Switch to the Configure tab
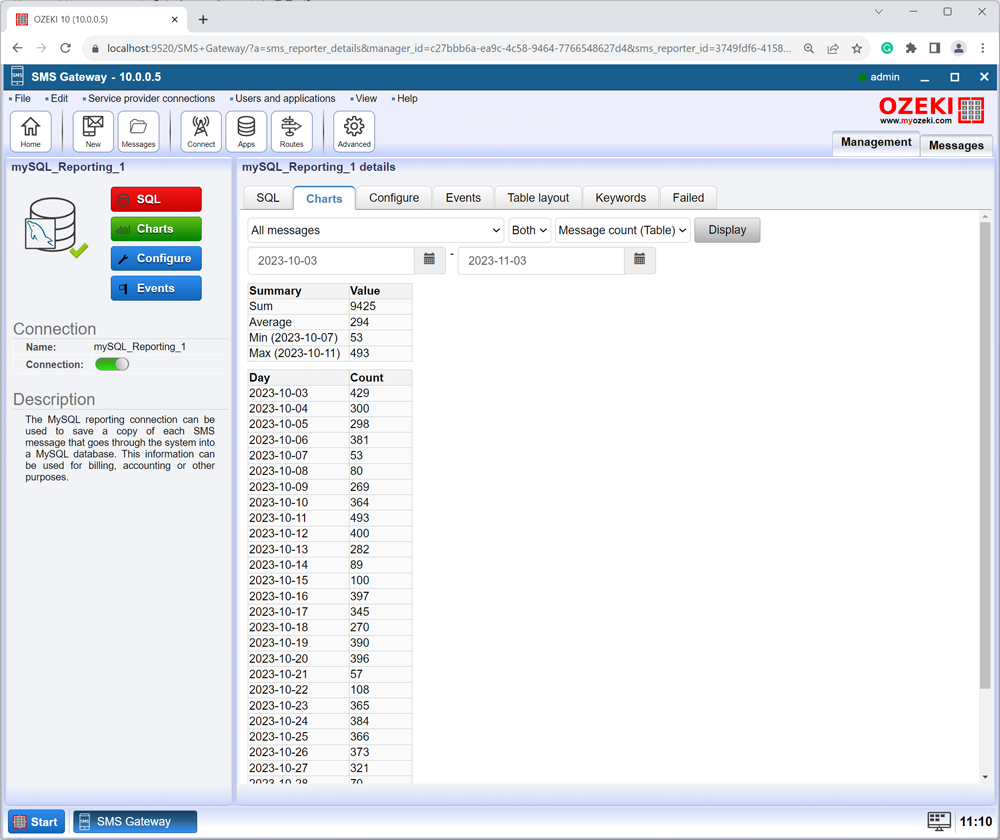1000x840 pixels. click(x=394, y=198)
